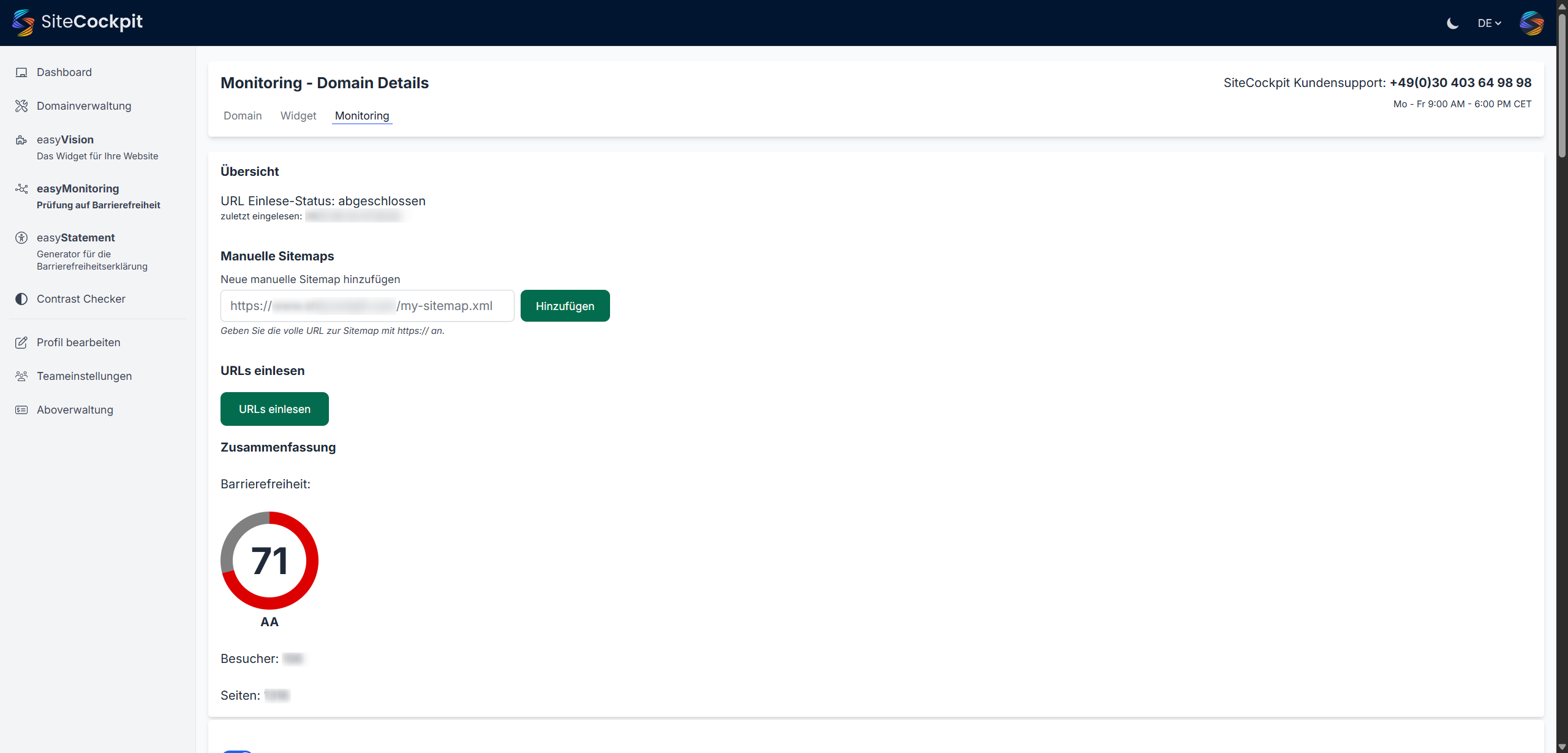Screen dimensions: 1568x753
Task: Launch the Contrast Checker tool
Action: 81,298
